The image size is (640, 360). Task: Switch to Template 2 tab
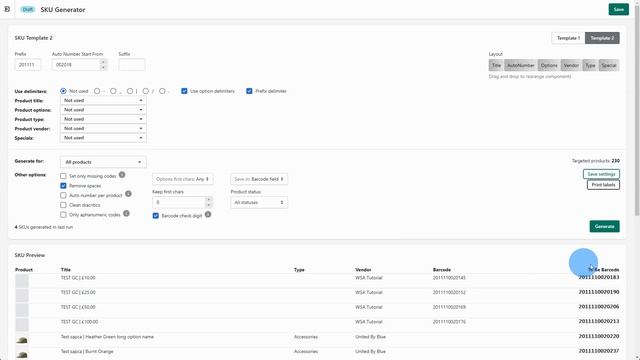(x=602, y=38)
